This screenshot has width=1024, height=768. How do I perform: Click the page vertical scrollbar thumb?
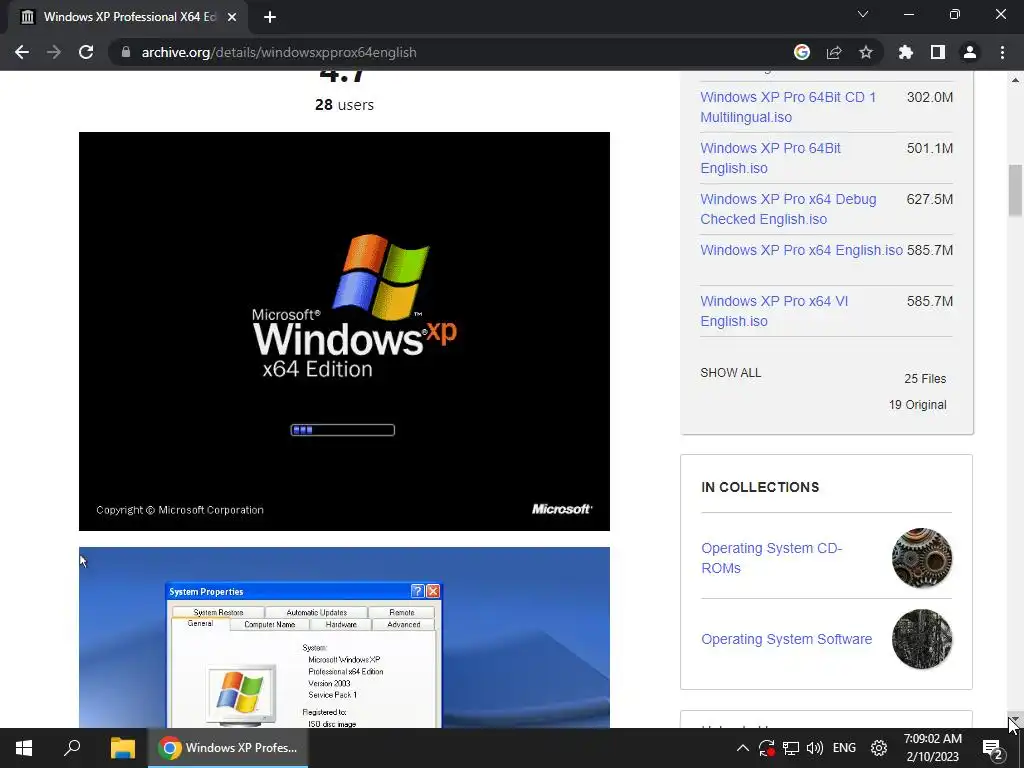[x=1015, y=190]
